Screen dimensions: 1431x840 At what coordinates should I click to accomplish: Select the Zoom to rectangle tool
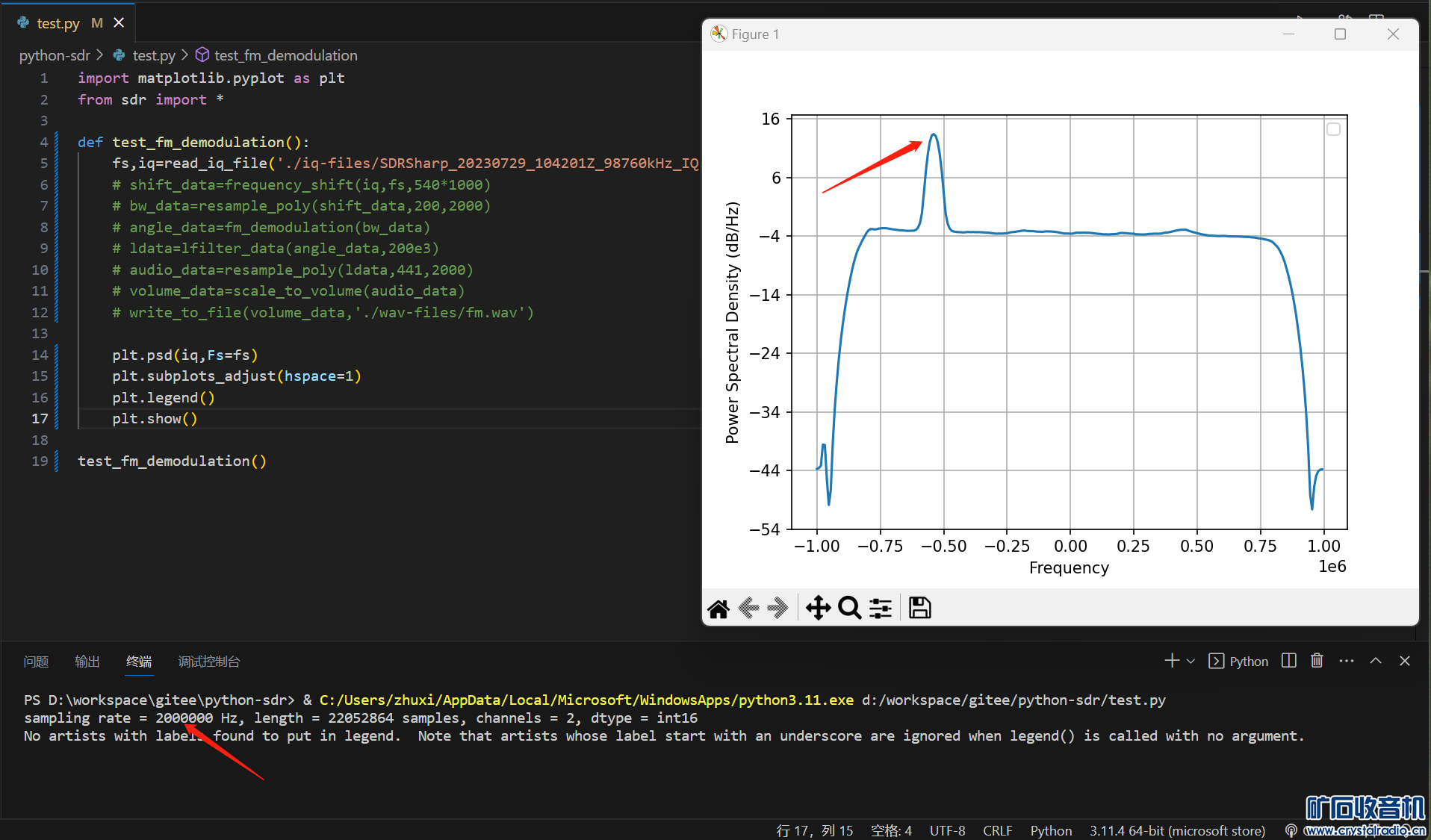[x=849, y=609]
